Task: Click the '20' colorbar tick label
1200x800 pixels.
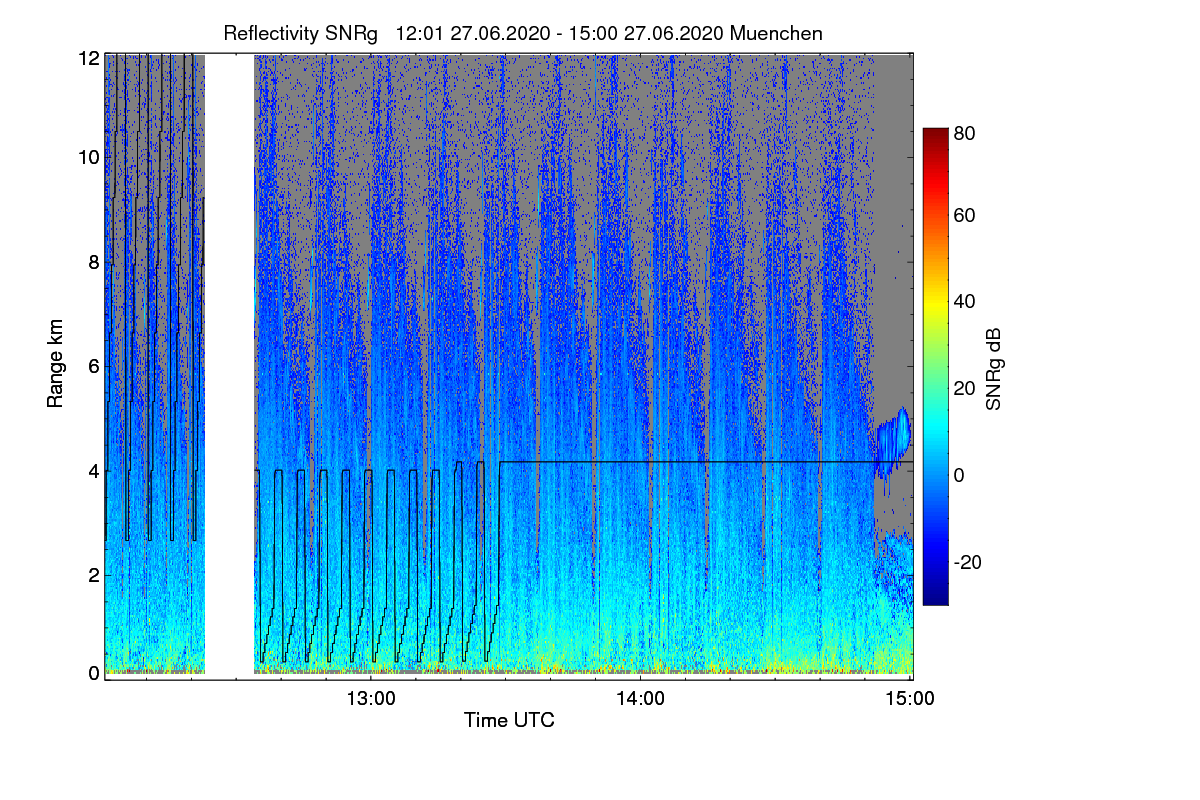Action: (x=965, y=388)
